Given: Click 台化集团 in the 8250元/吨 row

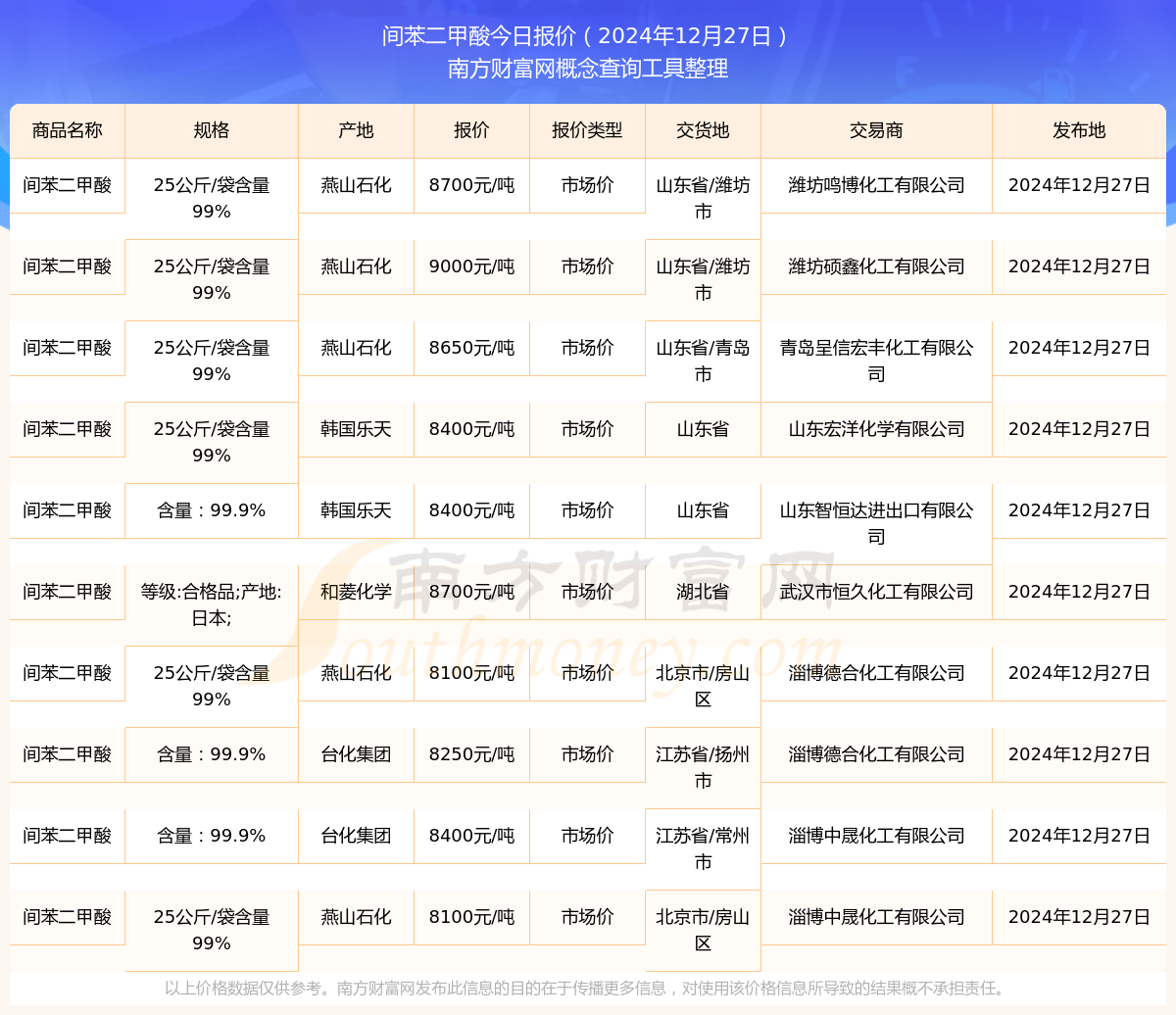Looking at the screenshot, I should (356, 754).
